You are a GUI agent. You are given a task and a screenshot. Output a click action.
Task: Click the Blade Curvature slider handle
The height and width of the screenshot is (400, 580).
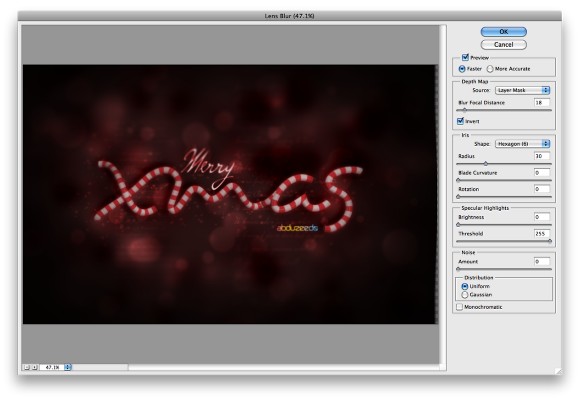tap(458, 180)
